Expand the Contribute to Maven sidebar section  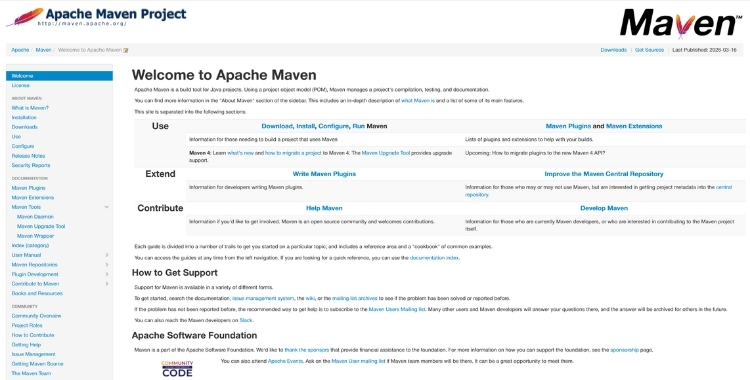pos(107,284)
